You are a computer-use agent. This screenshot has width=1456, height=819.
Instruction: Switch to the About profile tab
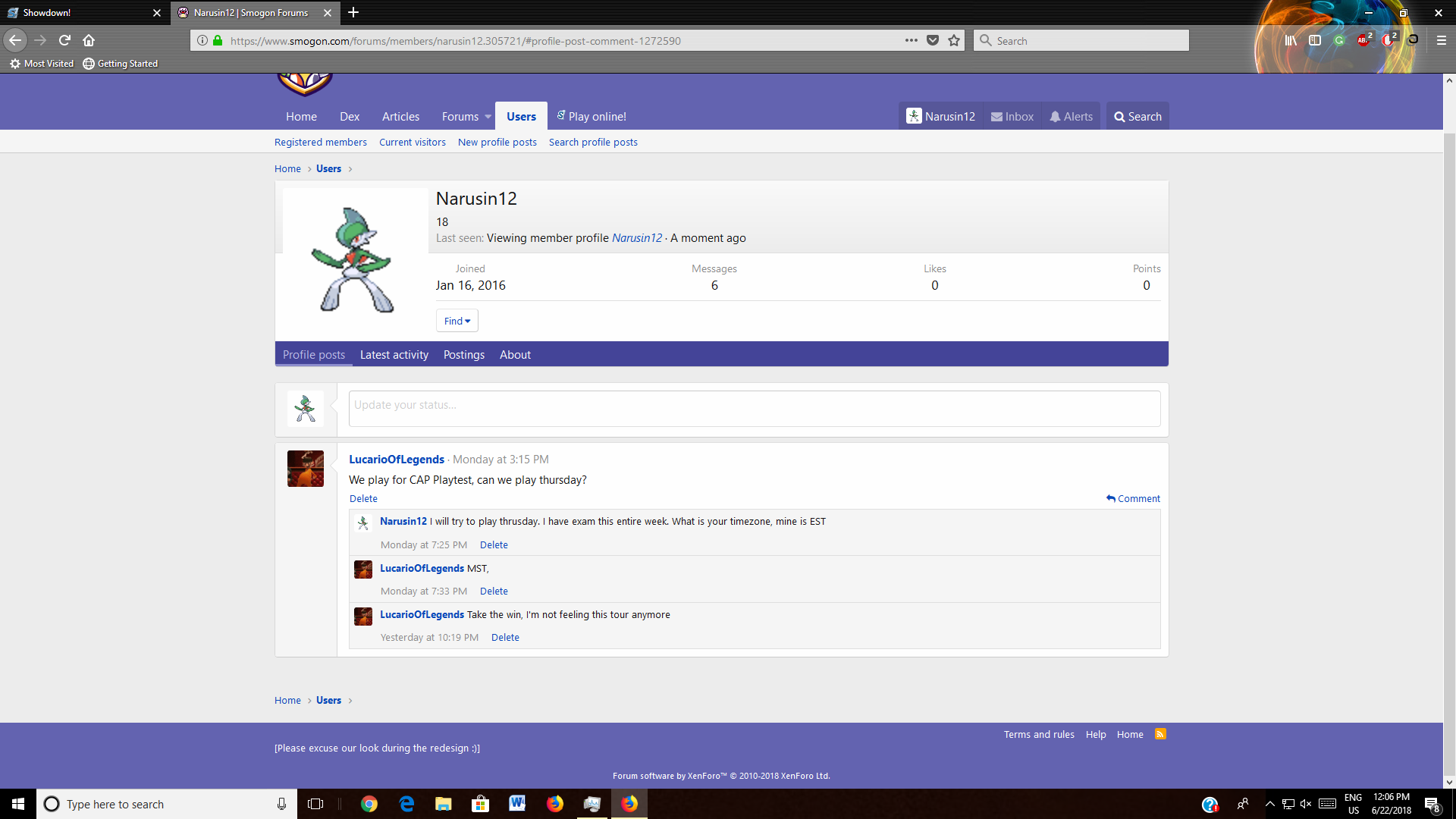coord(515,354)
